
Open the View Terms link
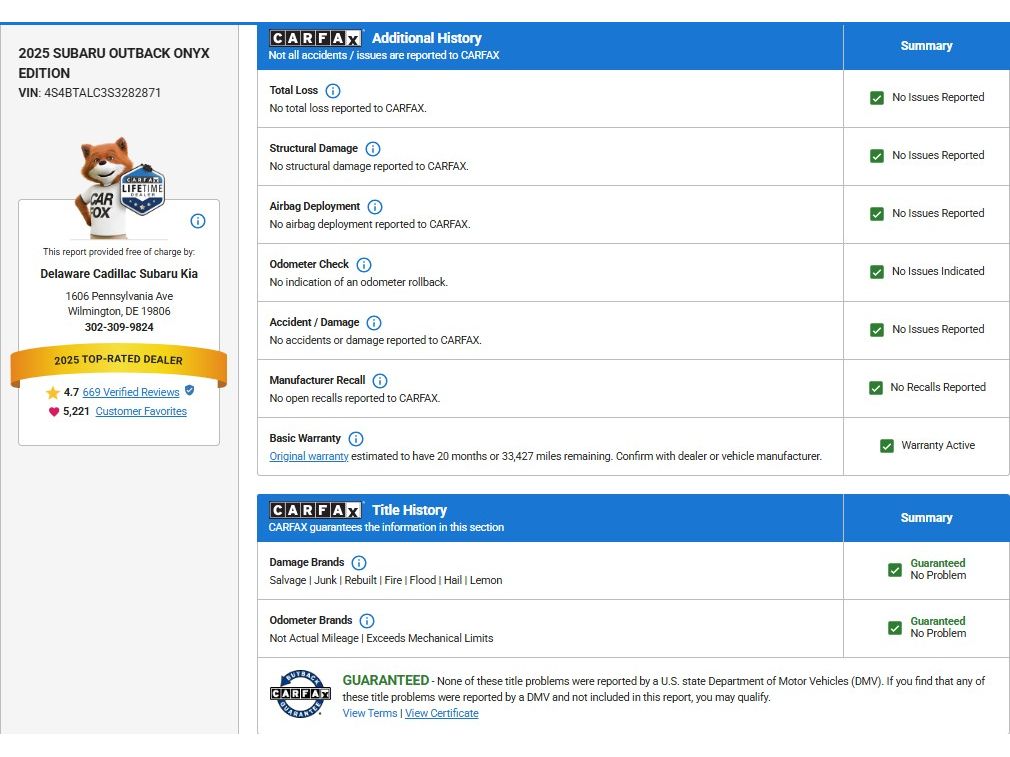point(370,713)
